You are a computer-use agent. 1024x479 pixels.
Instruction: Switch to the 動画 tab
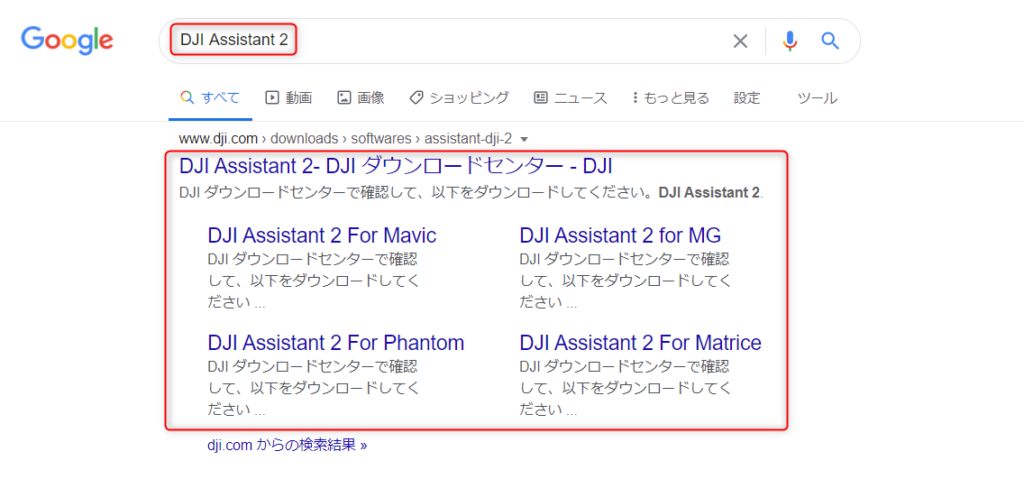click(289, 98)
